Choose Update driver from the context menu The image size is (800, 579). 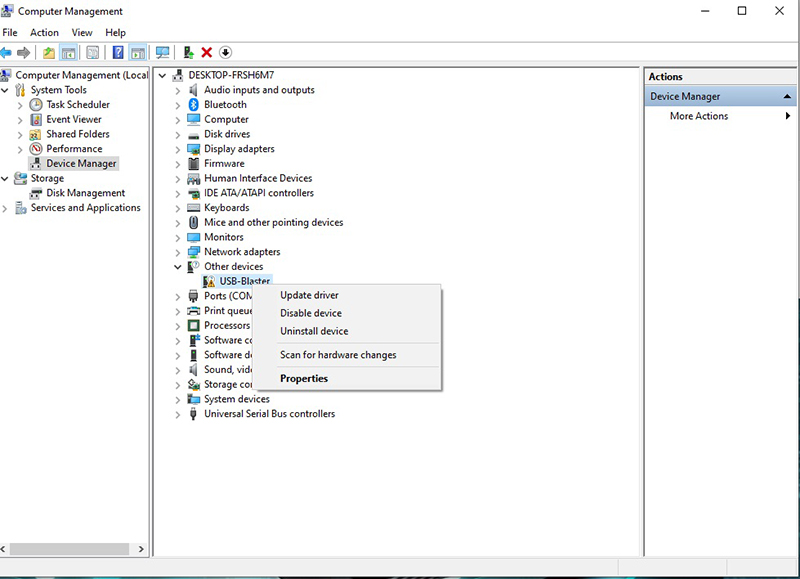tap(309, 295)
